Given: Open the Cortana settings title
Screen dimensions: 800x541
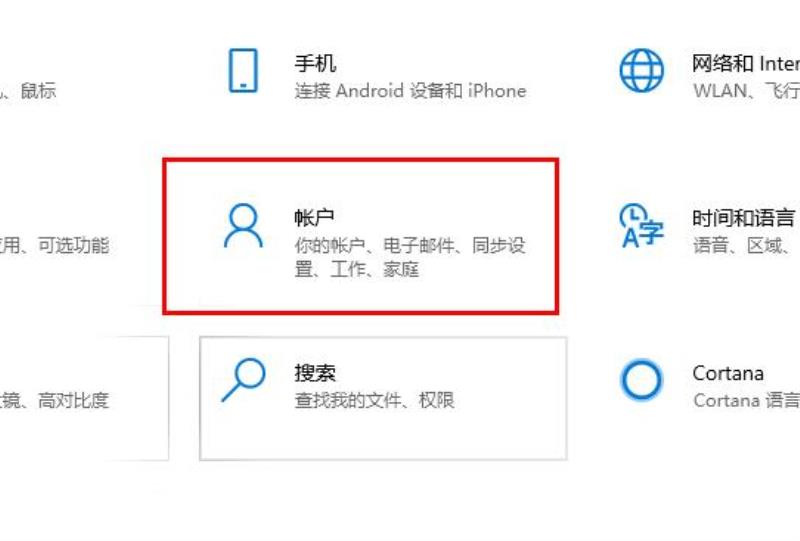Looking at the screenshot, I should [728, 373].
